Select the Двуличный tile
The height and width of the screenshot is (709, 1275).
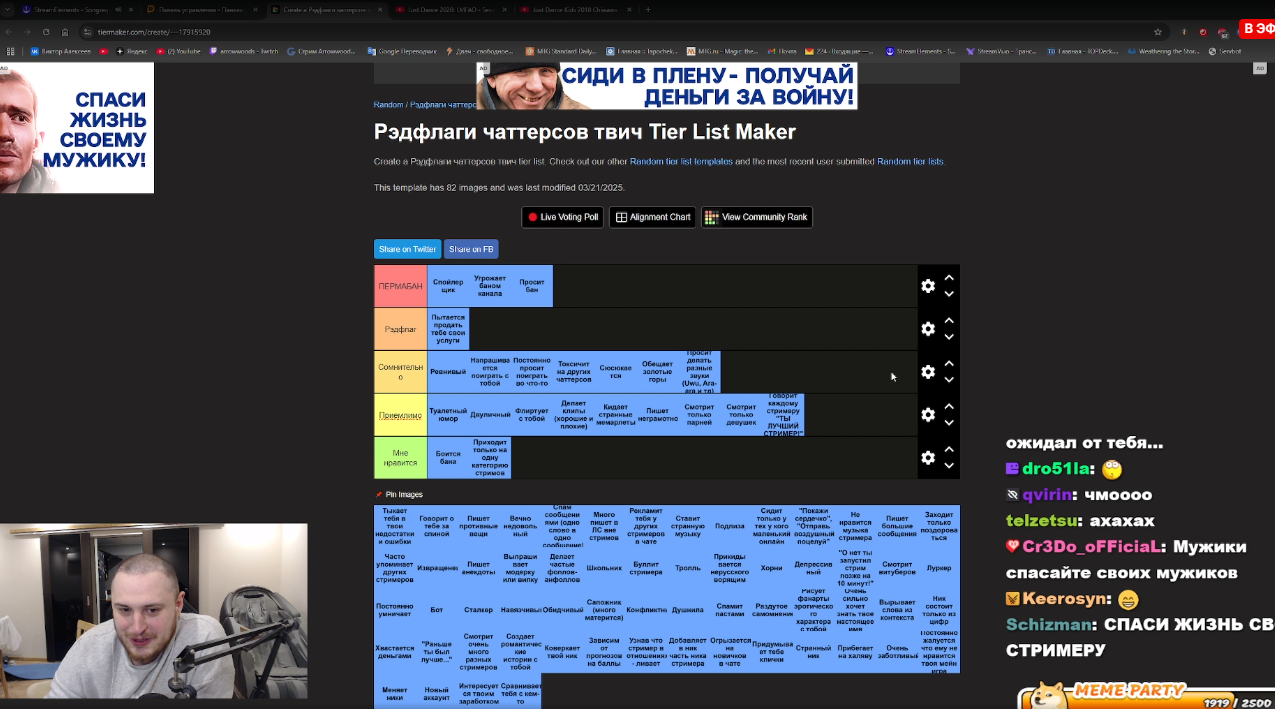point(490,414)
